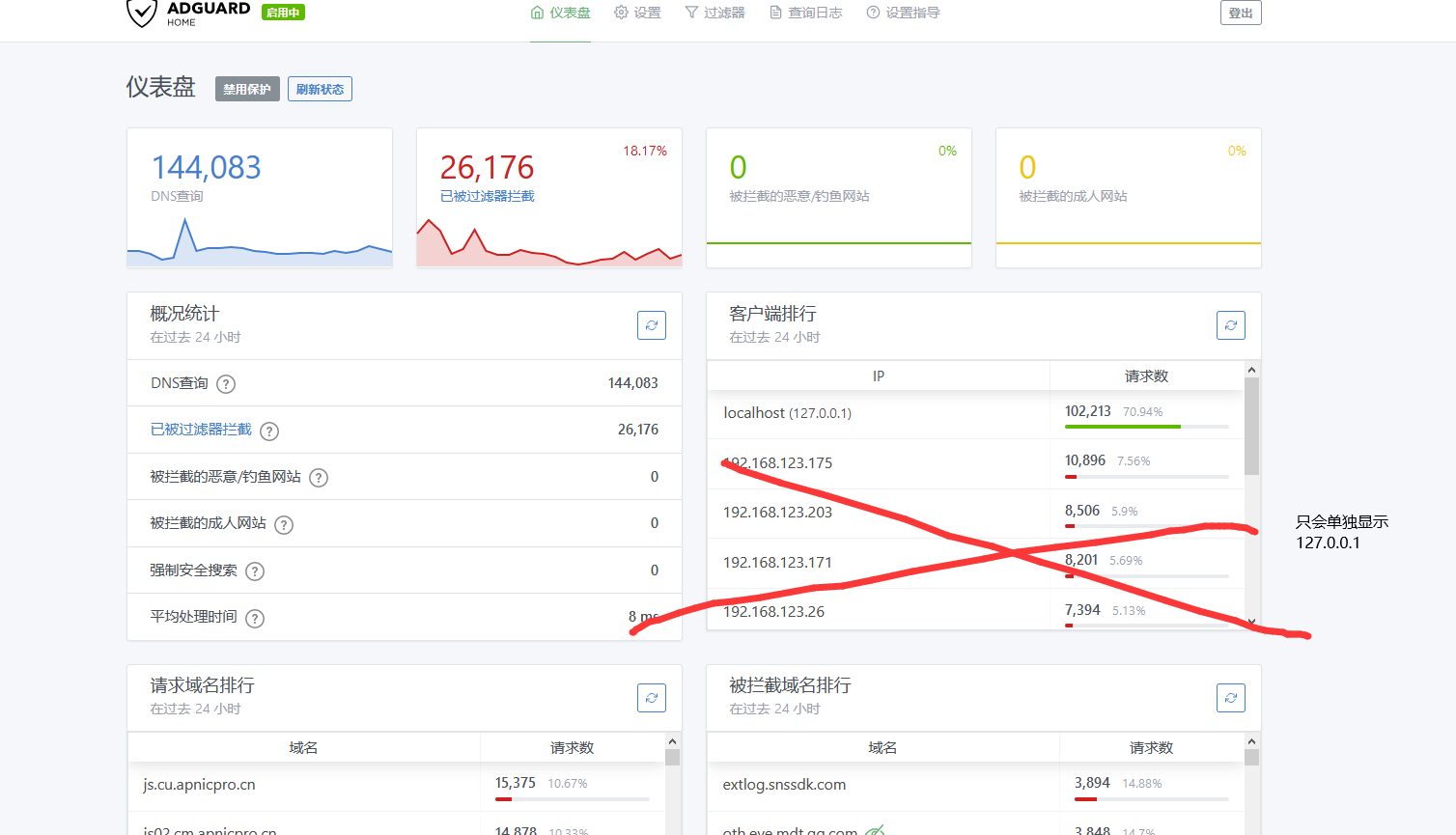The width and height of the screenshot is (1456, 835).
Task: Click help icon next to DNS查询
Action: click(226, 384)
